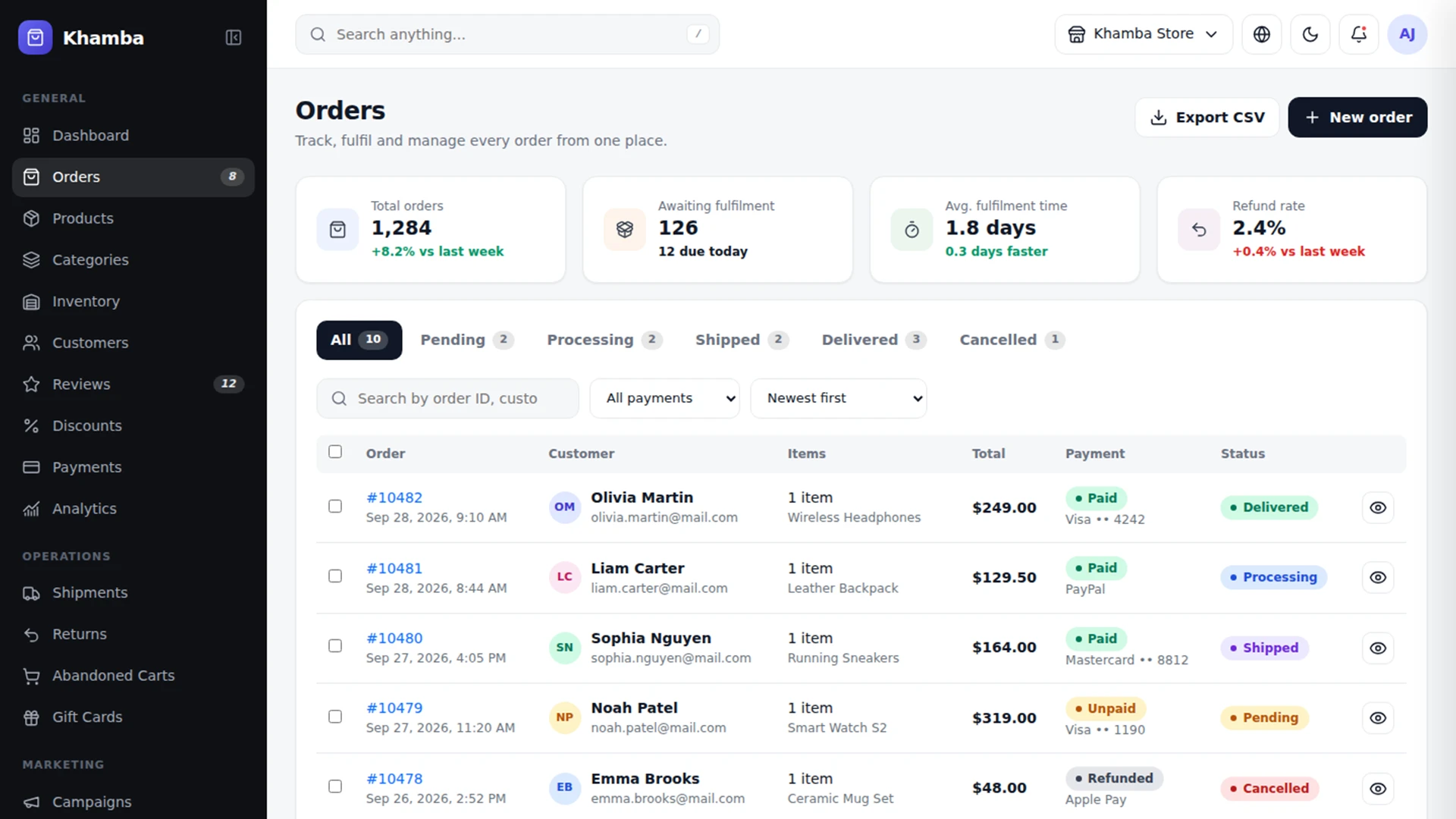This screenshot has height=819, width=1456.
Task: Open notifications bell
Action: pos(1359,34)
